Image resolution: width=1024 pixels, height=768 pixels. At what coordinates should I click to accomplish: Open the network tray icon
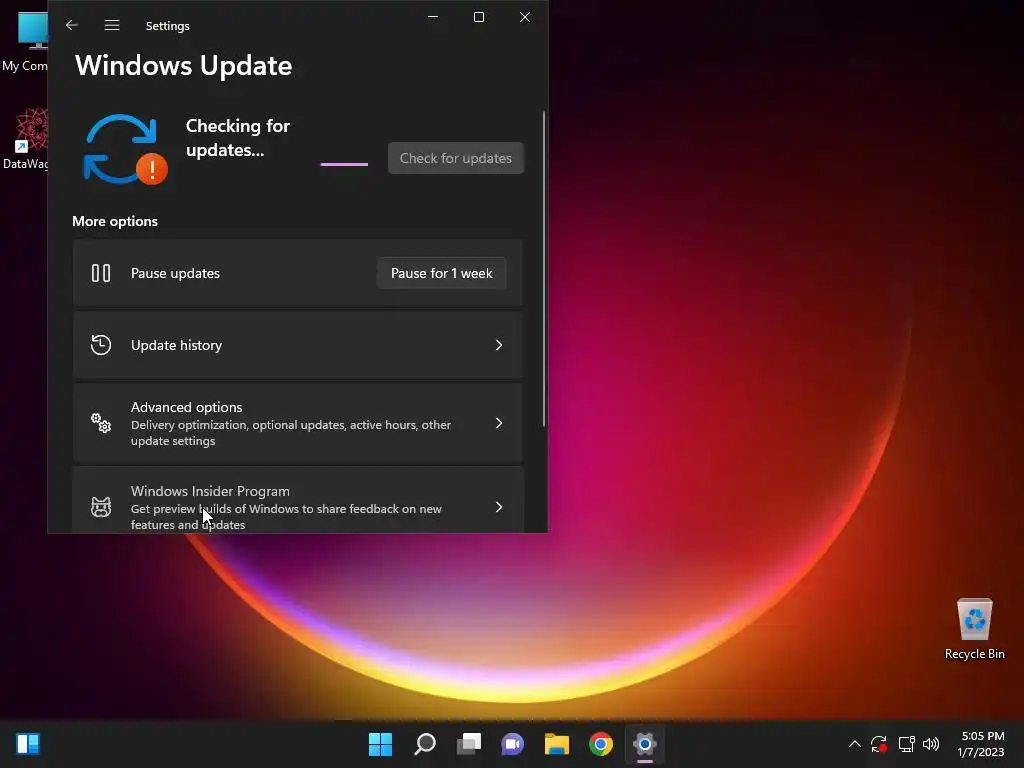point(906,744)
